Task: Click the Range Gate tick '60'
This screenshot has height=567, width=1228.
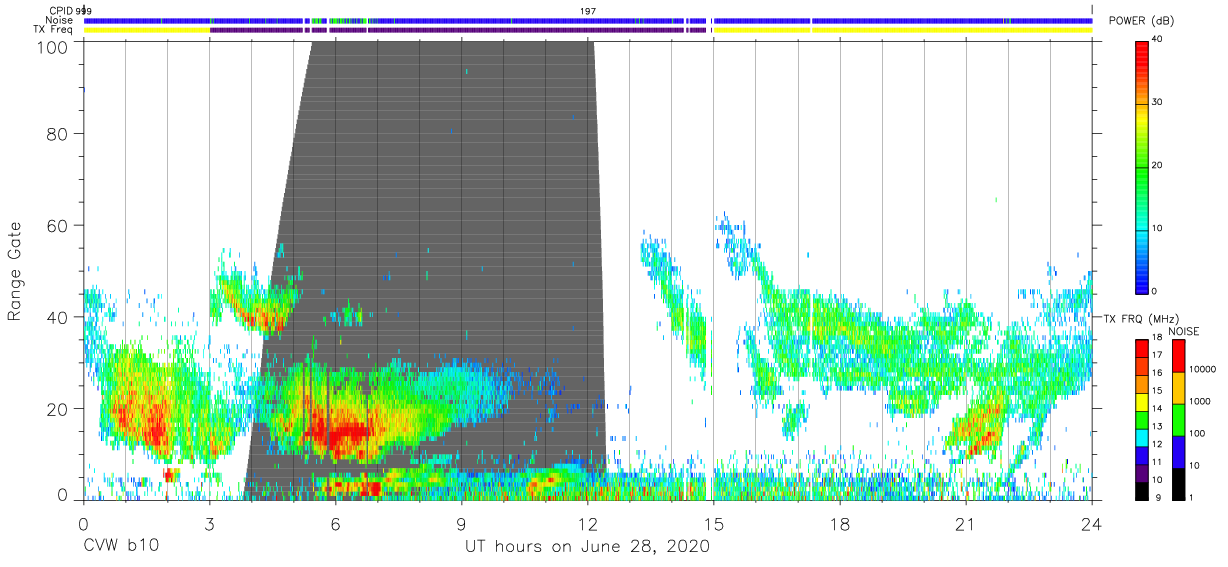Action: [x=58, y=225]
